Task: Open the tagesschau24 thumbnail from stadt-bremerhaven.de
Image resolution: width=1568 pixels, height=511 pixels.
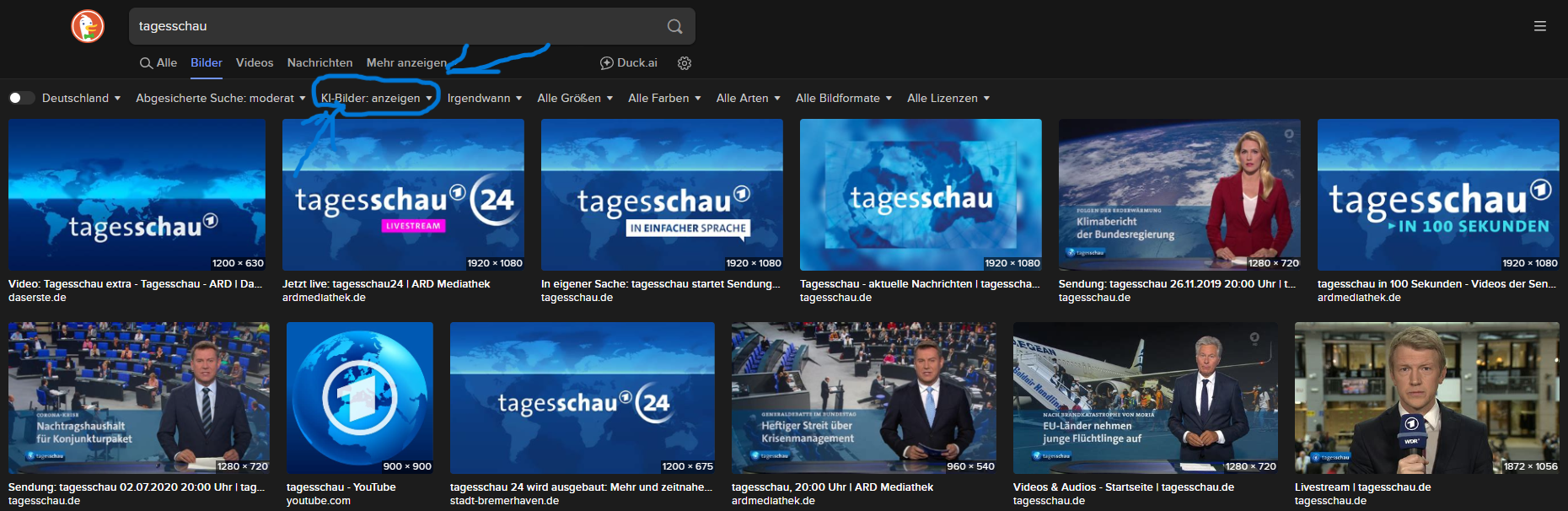Action: pos(583,398)
